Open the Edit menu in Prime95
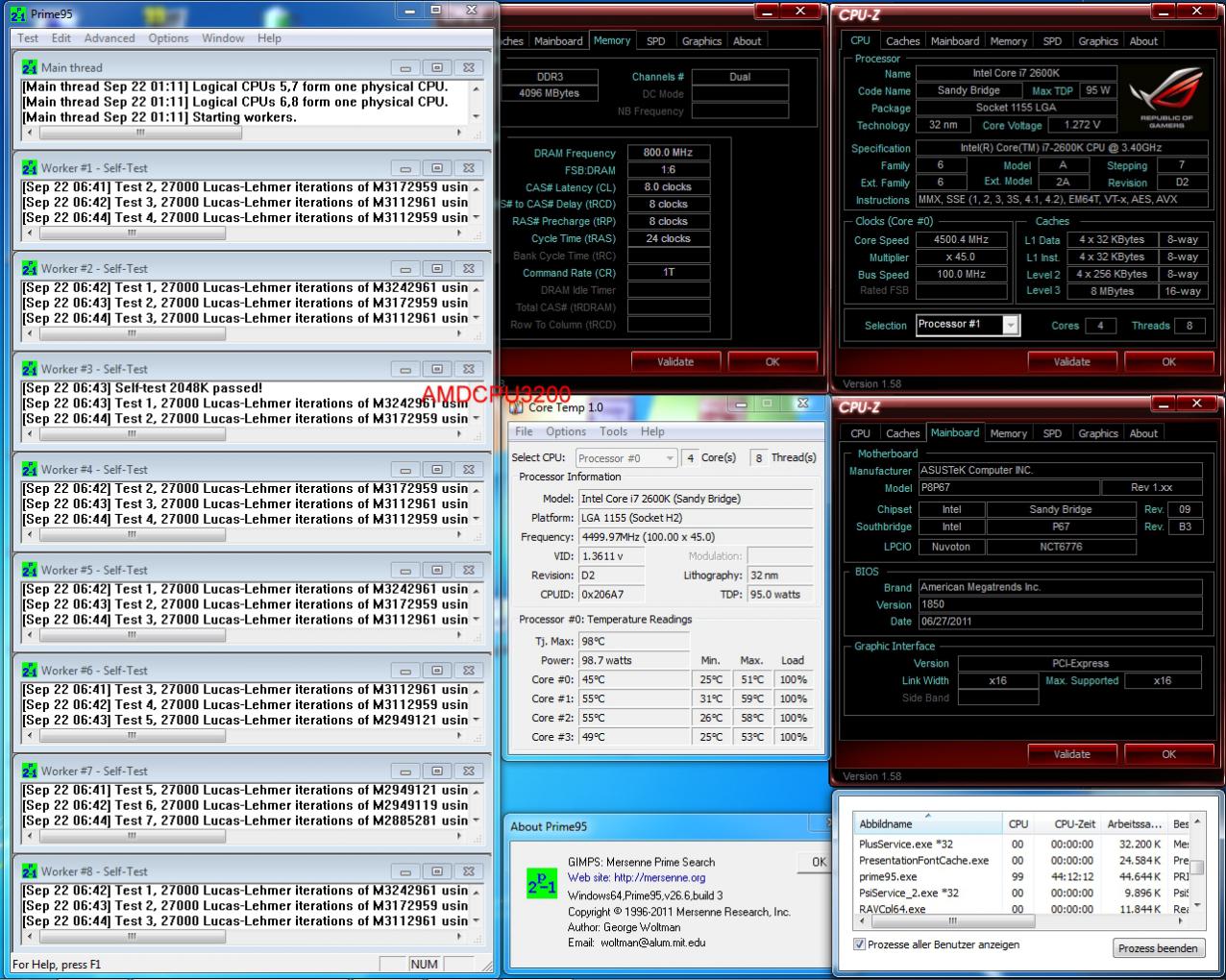The width and height of the screenshot is (1226, 980). click(61, 38)
